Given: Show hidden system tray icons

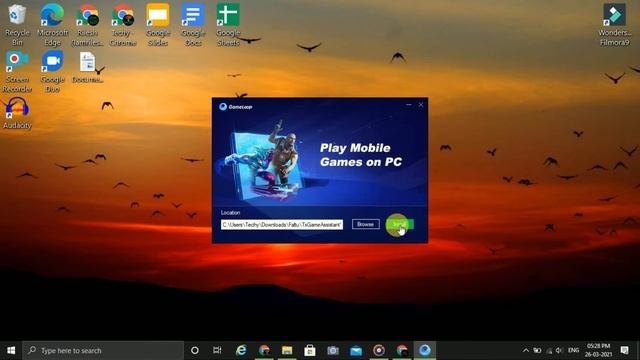Looking at the screenshot, I should (526, 350).
